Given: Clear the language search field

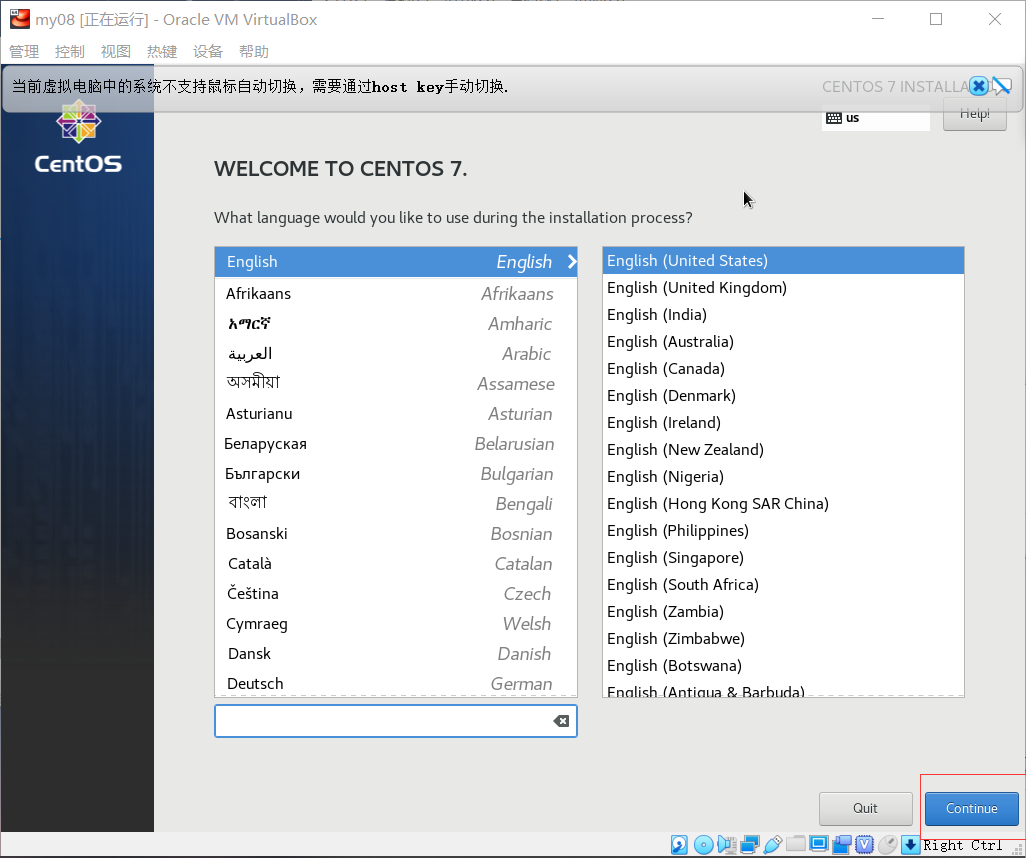Looking at the screenshot, I should [561, 721].
